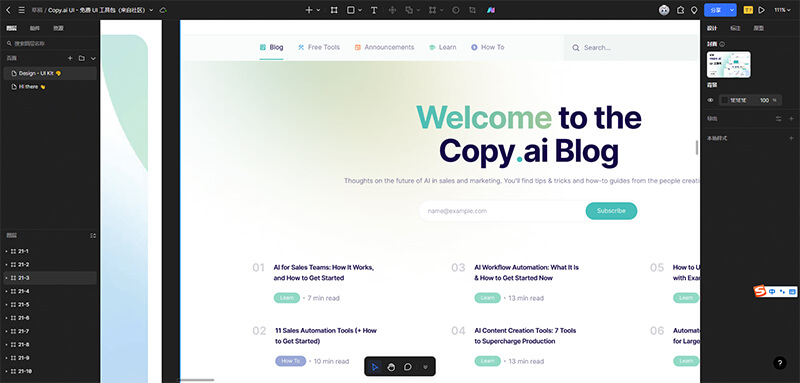Switch to the Components tab in left panel

pos(35,28)
